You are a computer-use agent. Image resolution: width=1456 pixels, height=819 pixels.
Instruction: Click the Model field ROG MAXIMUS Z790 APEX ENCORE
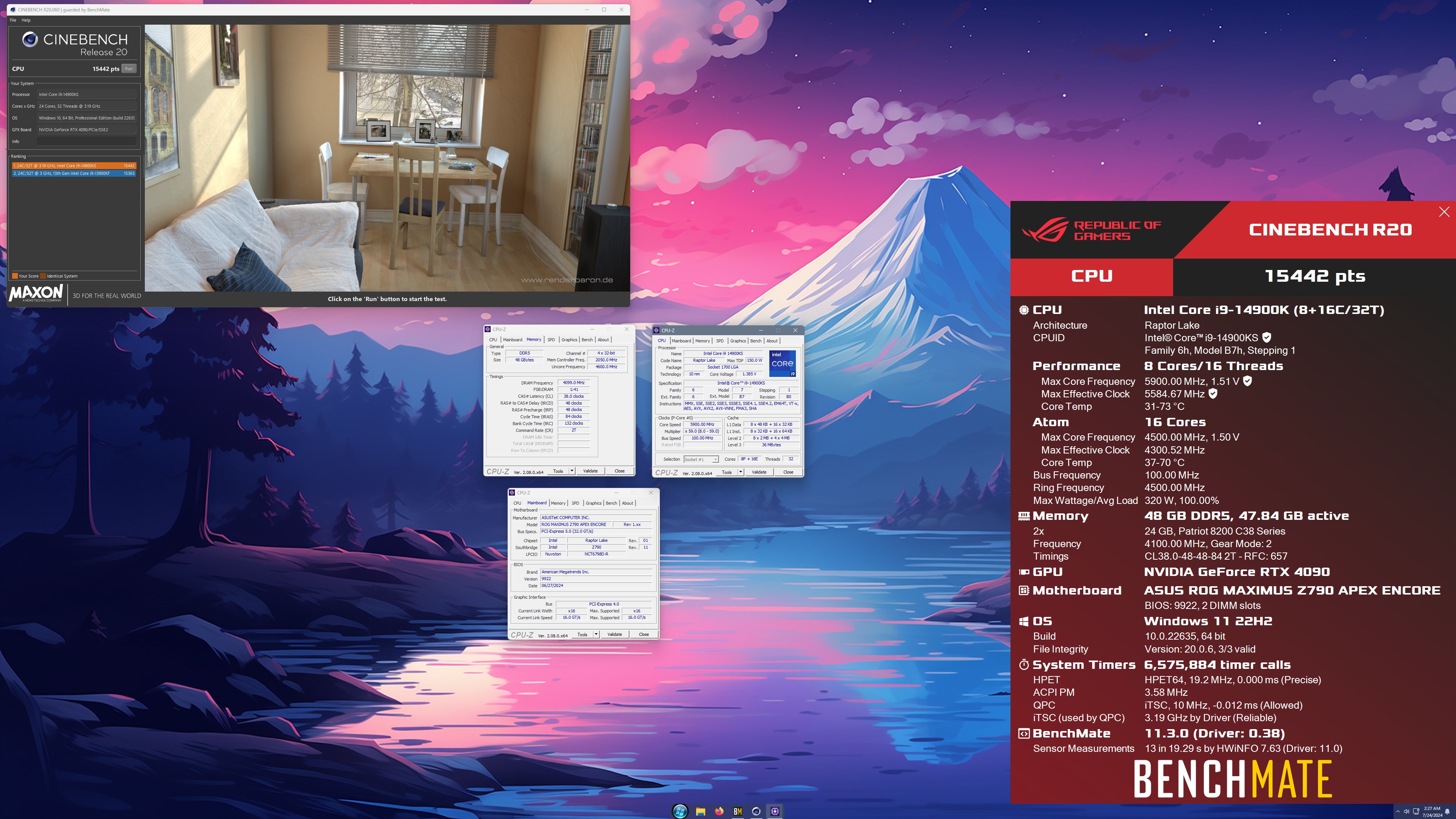pos(576,524)
